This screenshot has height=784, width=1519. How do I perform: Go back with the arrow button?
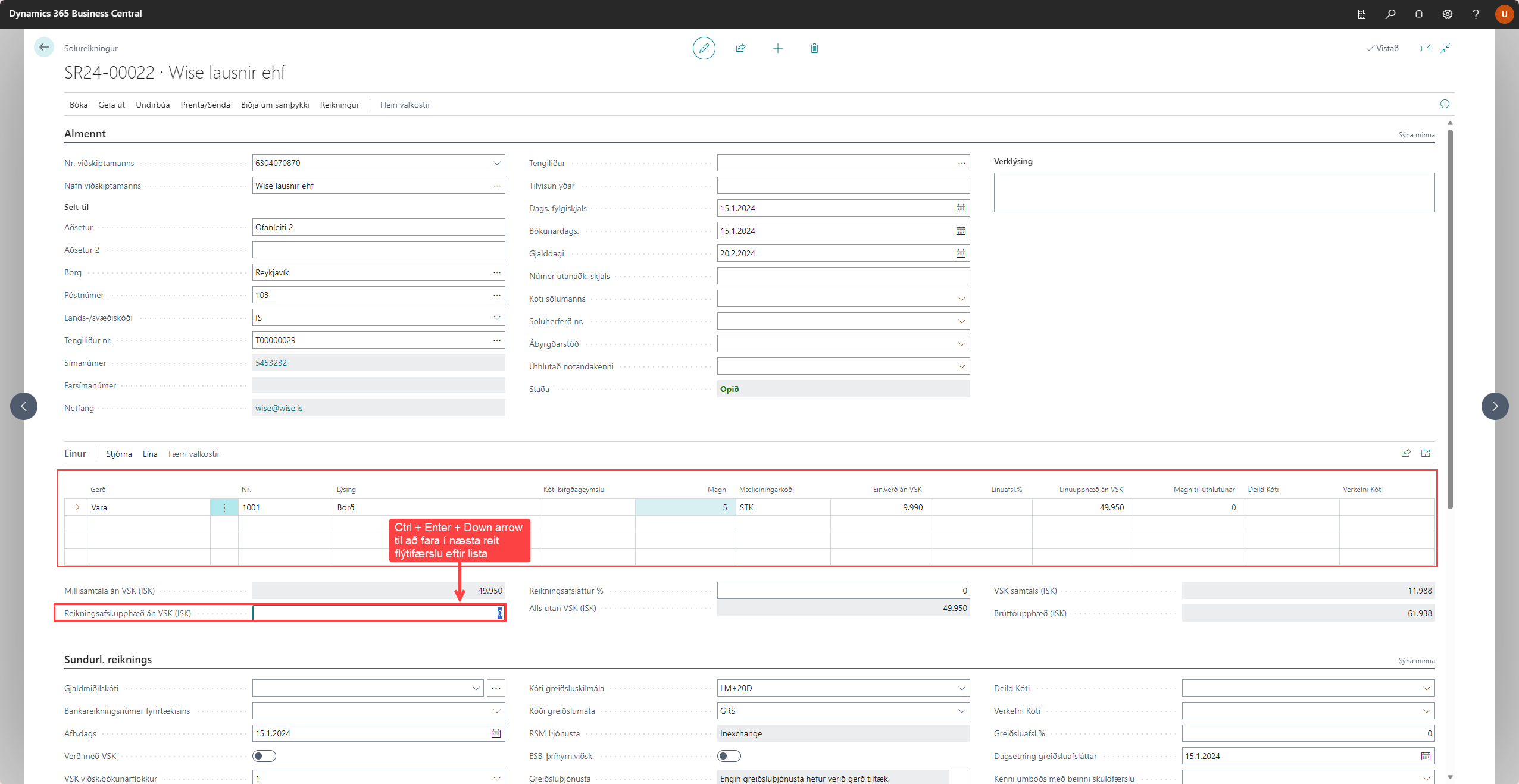43,47
